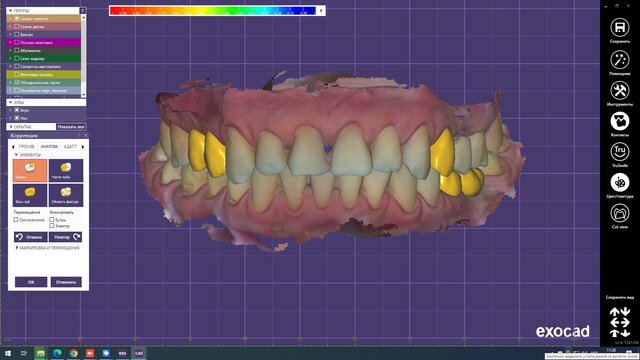Click the help question mark in Groups panel
The height and width of the screenshot is (360, 640).
click(83, 11)
